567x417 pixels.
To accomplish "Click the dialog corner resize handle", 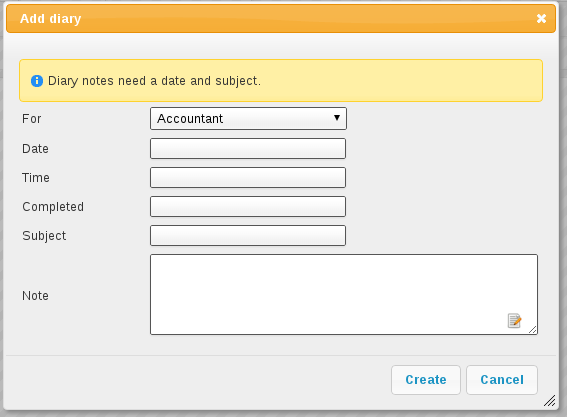I will click(550, 401).
